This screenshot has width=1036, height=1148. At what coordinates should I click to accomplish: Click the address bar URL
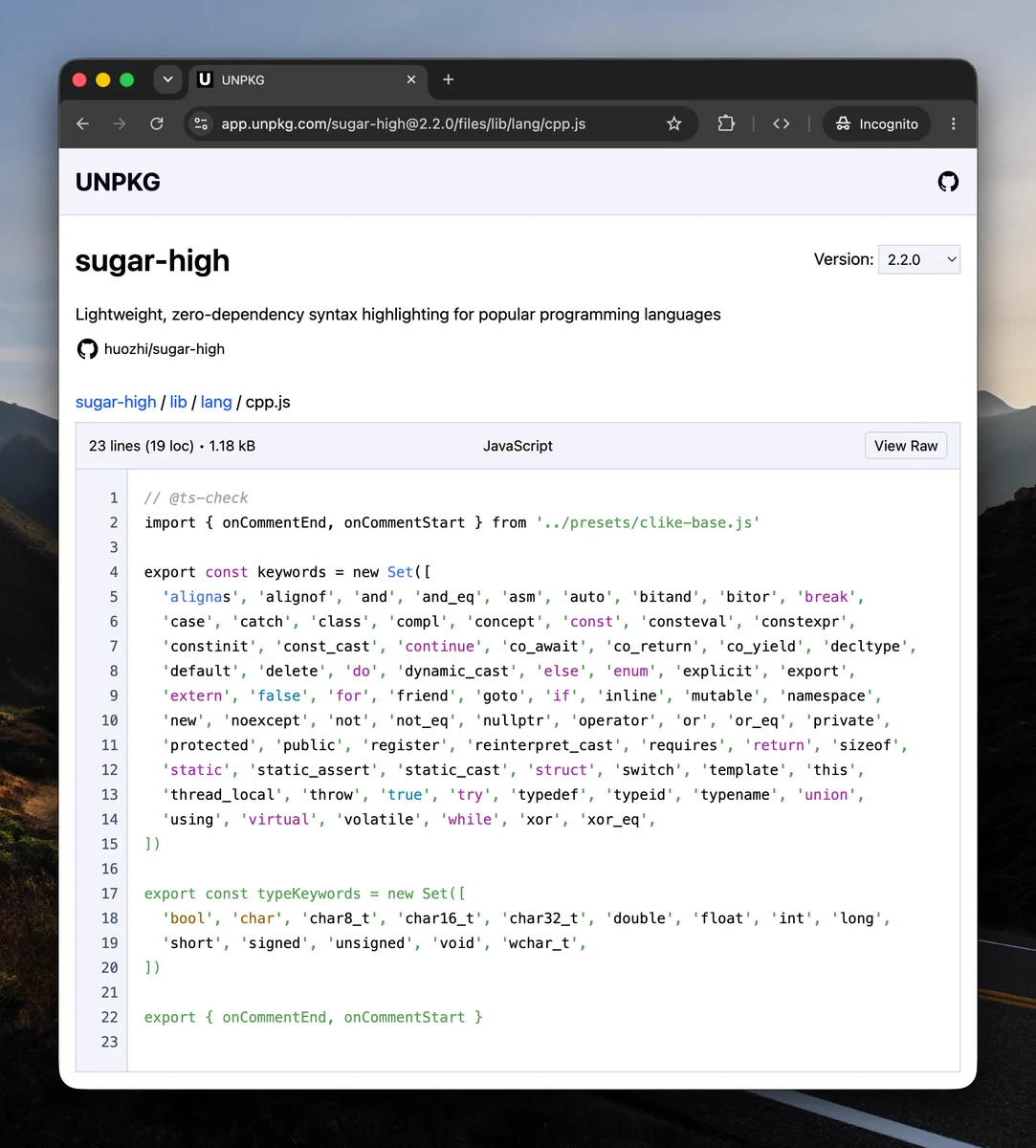click(x=404, y=123)
